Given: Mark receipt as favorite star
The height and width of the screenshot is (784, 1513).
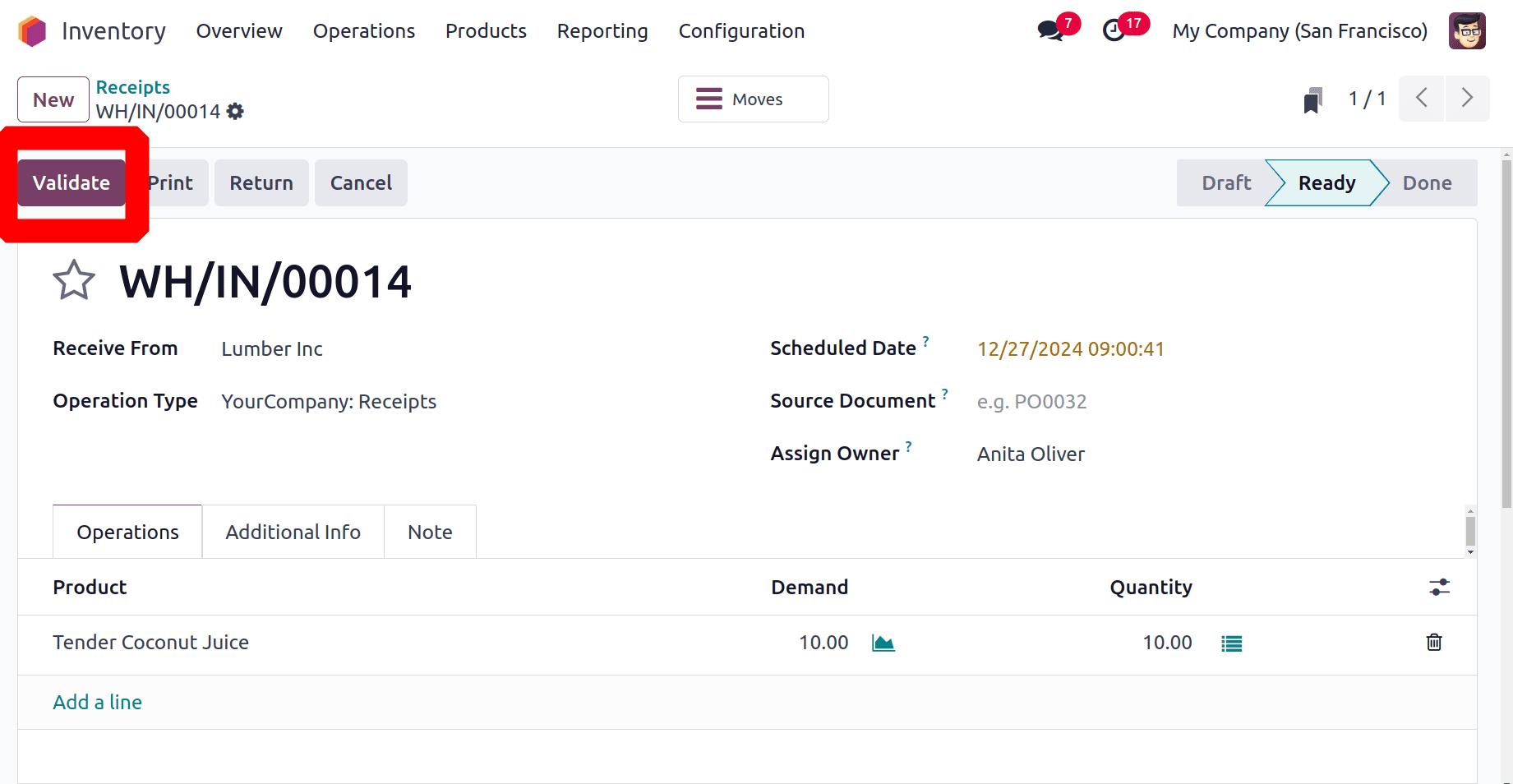Looking at the screenshot, I should click(74, 280).
